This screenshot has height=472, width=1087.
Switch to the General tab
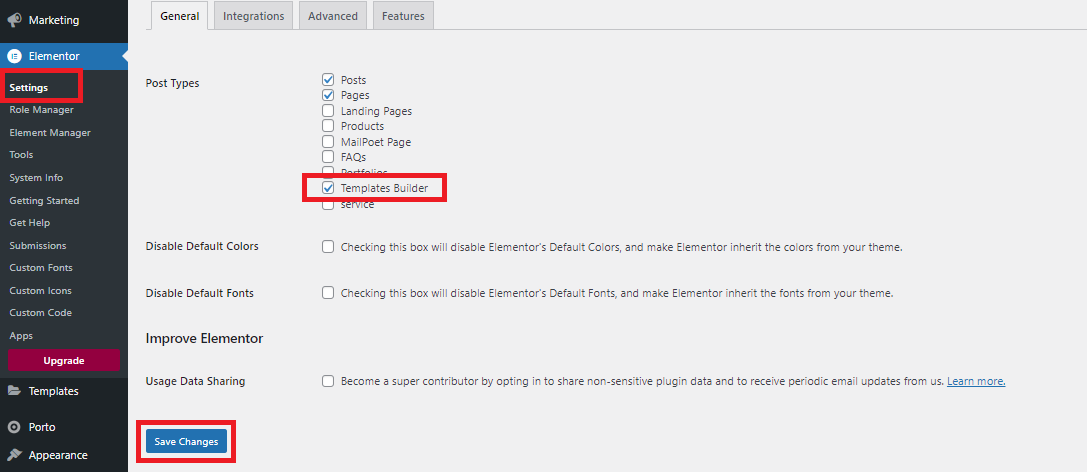coord(180,16)
